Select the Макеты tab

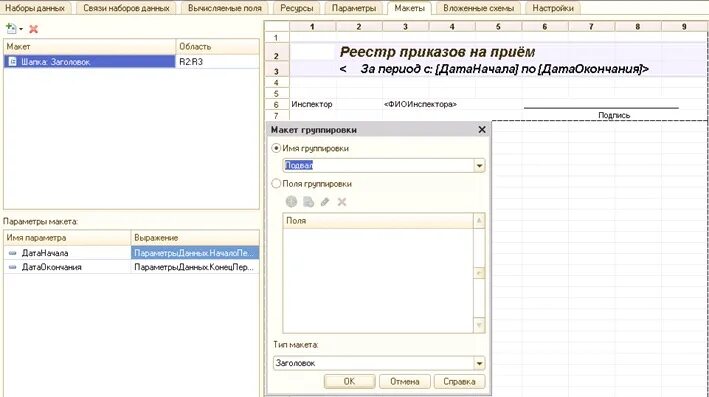(410, 8)
